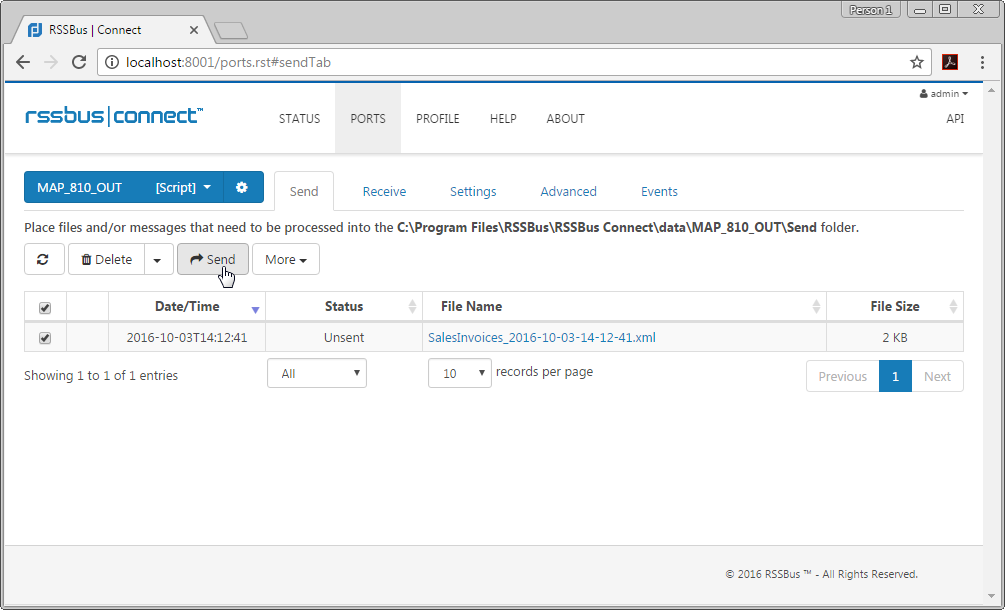1005x610 pixels.
Task: Open the PORTS navigation item
Action: click(x=368, y=119)
